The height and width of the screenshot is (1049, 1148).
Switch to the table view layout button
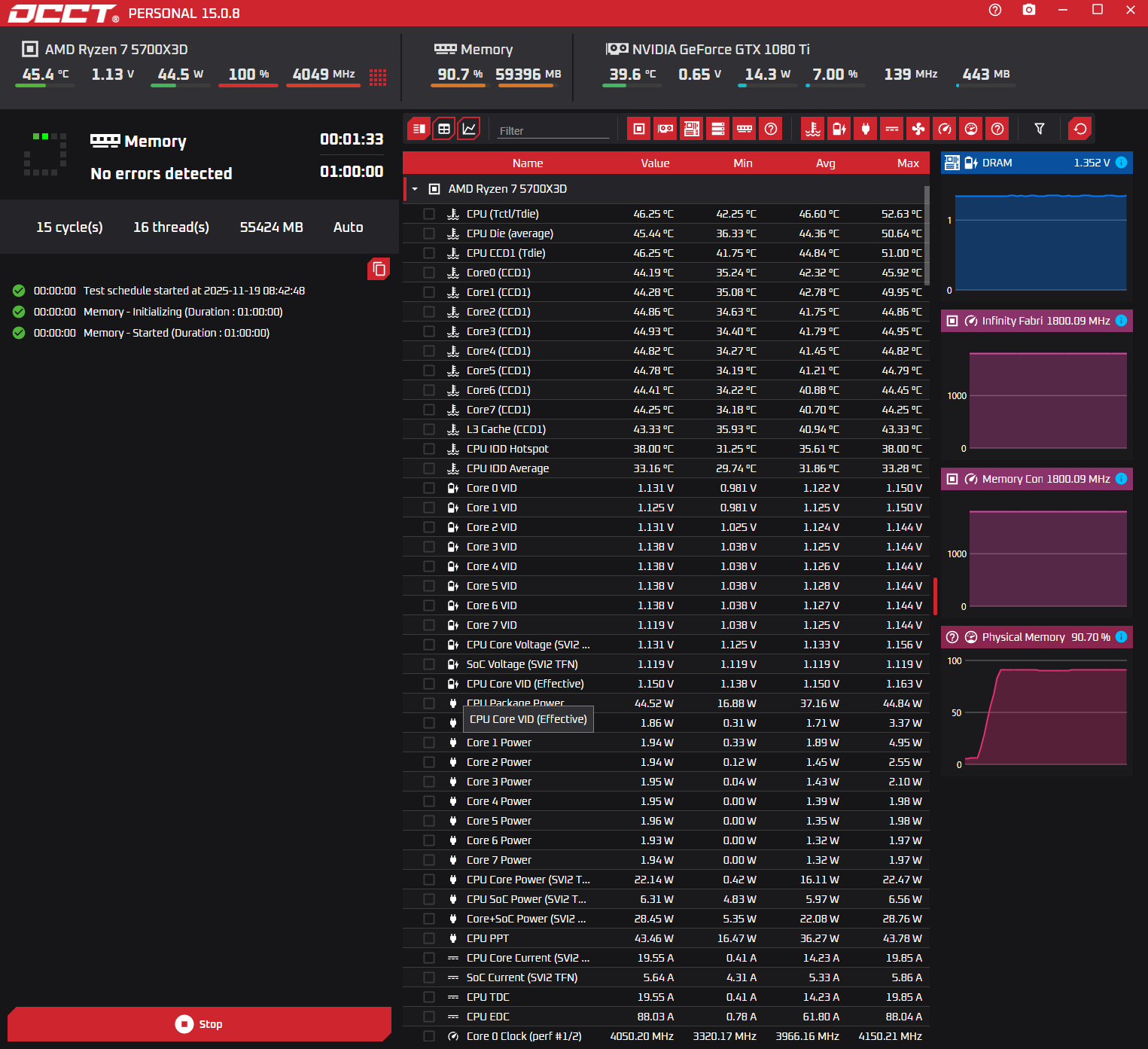444,129
